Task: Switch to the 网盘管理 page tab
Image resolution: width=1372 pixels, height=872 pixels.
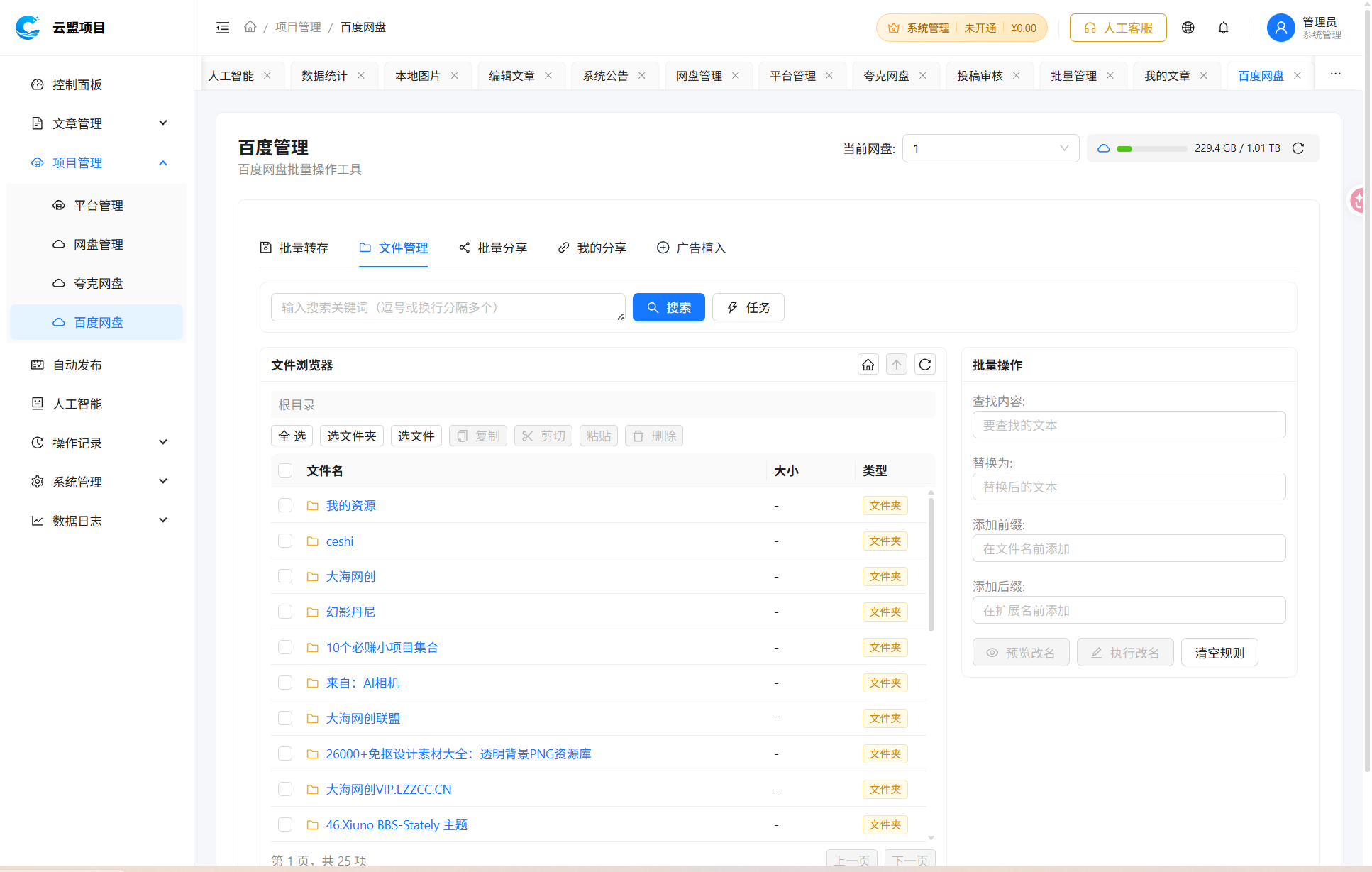Action: tap(699, 76)
